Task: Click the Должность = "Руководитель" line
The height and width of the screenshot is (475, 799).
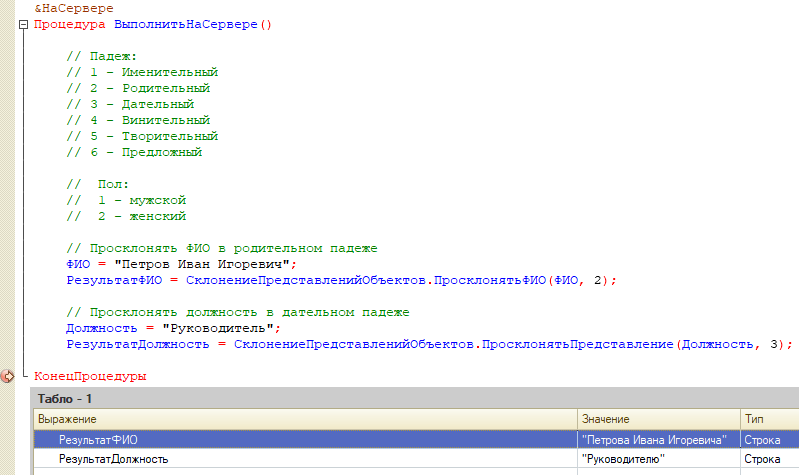Action: (x=173, y=328)
